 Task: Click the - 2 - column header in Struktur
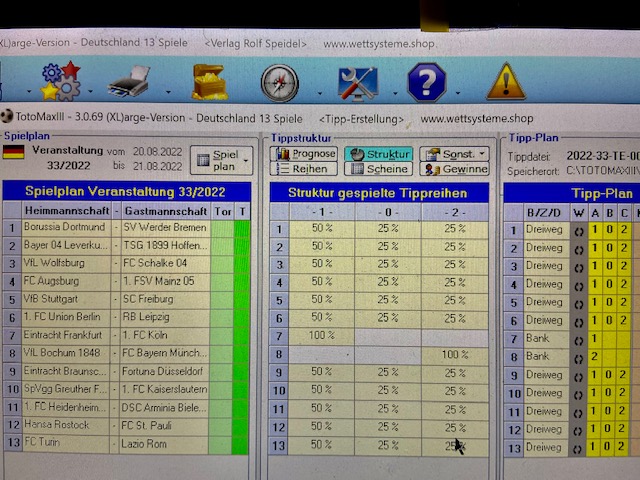pos(455,212)
